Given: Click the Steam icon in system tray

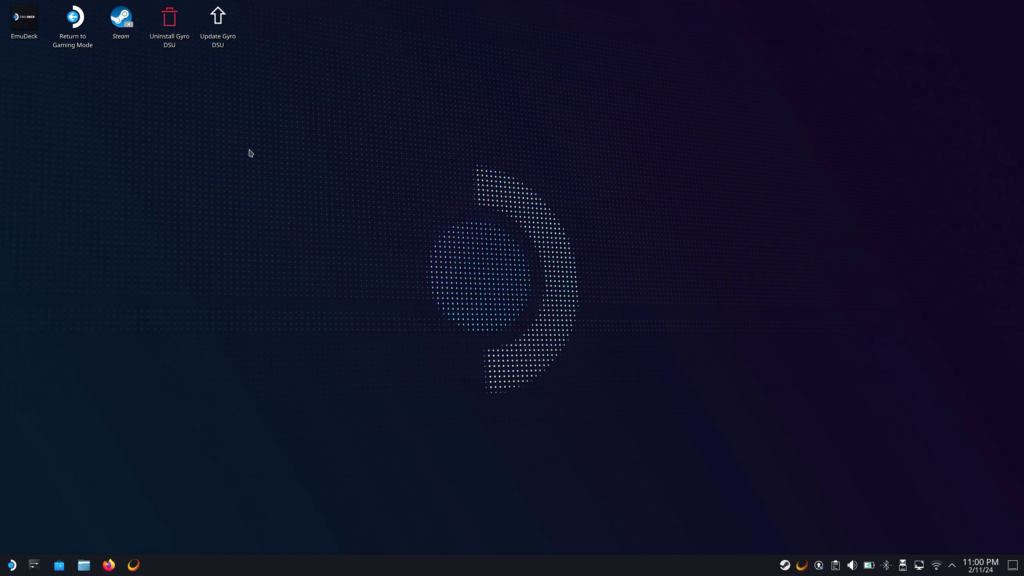Looking at the screenshot, I should tap(785, 565).
